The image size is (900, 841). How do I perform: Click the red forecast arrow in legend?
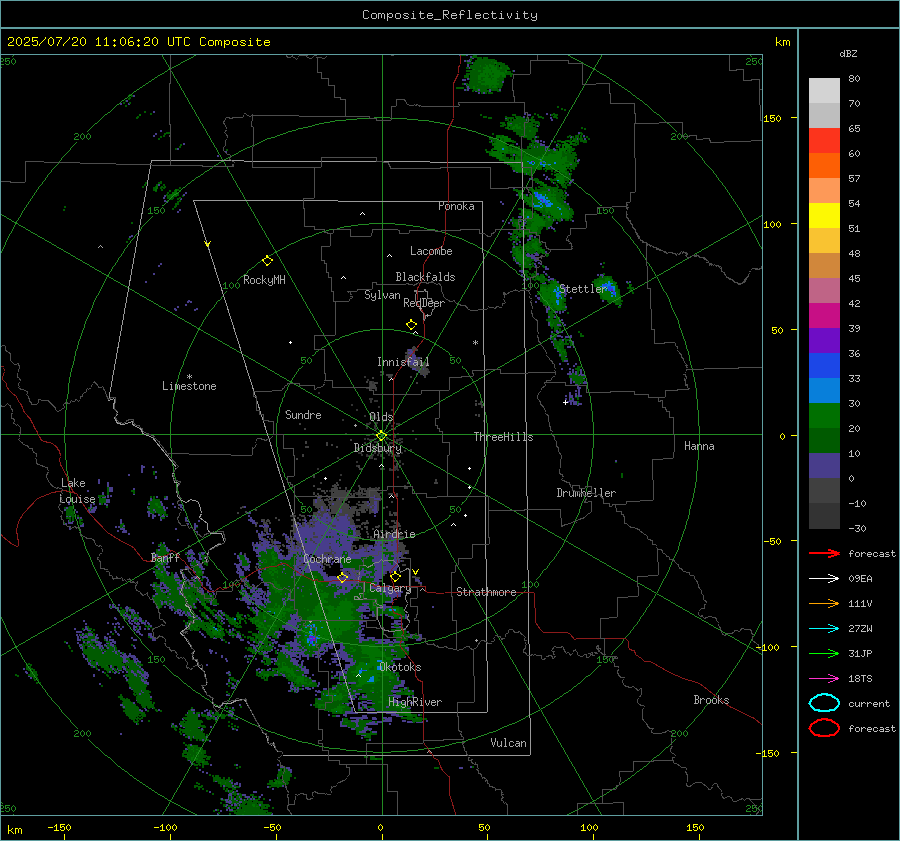(x=824, y=553)
